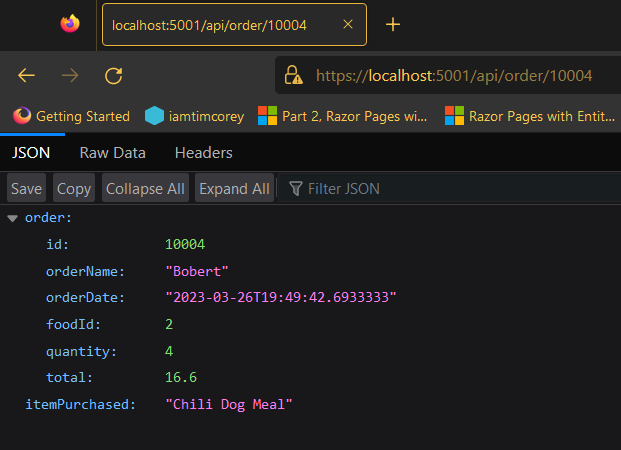Open a new tab with plus icon
Screen dimensions: 621x450
(393, 25)
